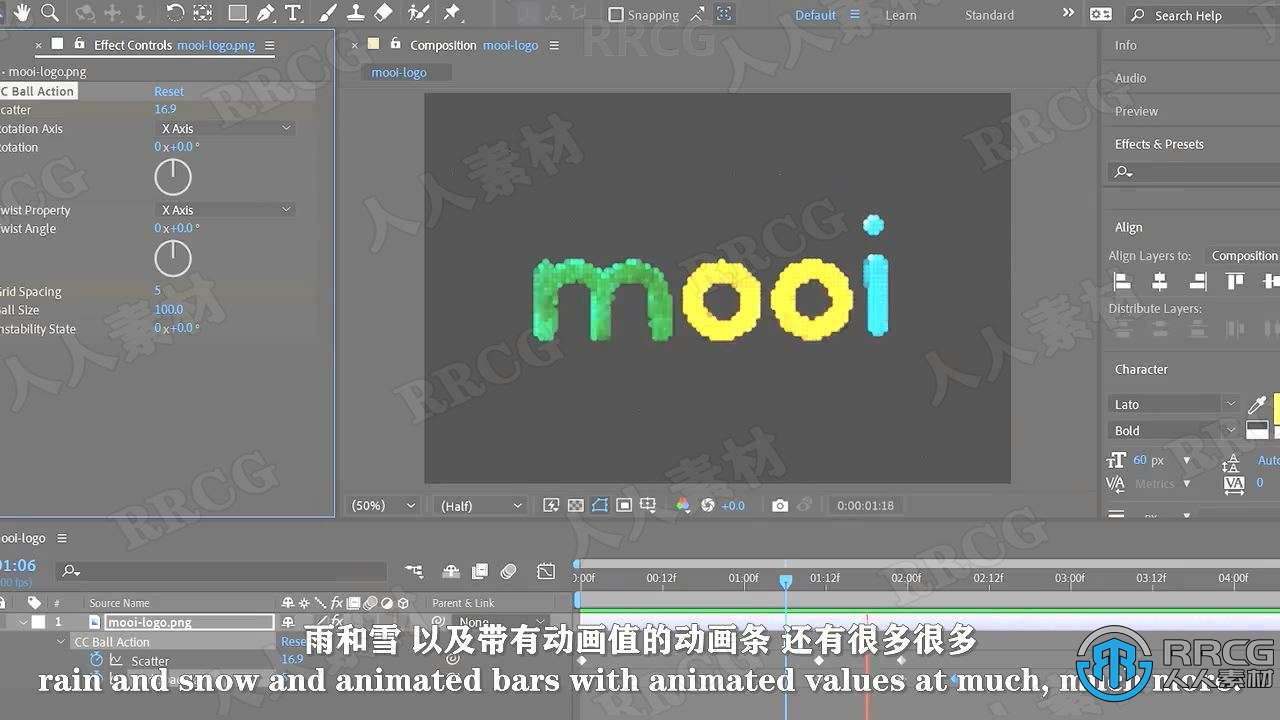Image resolution: width=1280 pixels, height=720 pixels.
Task: Select the Clone Stamp tool
Action: pyautogui.click(x=355, y=13)
